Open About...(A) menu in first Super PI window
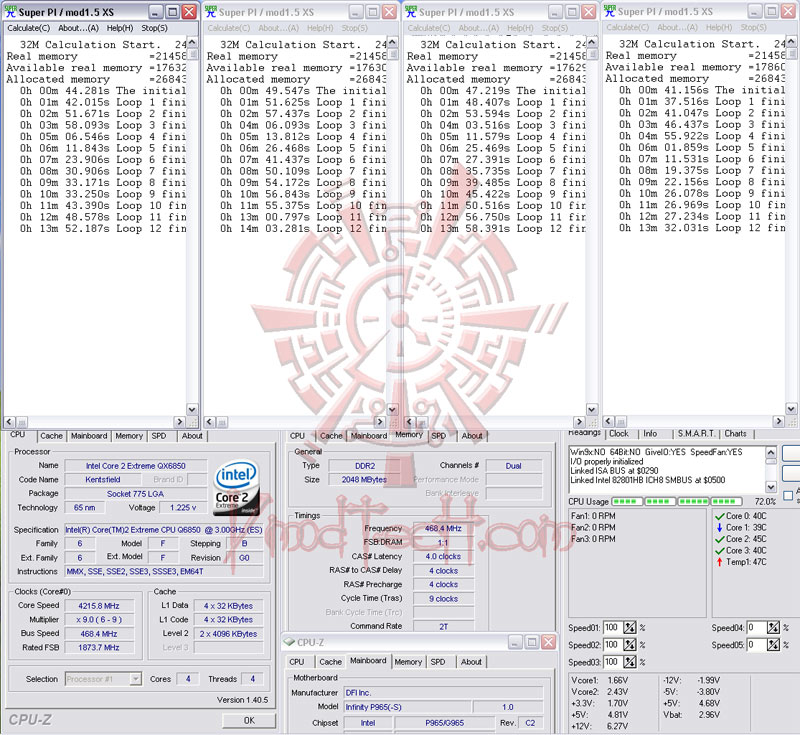 click(78, 28)
